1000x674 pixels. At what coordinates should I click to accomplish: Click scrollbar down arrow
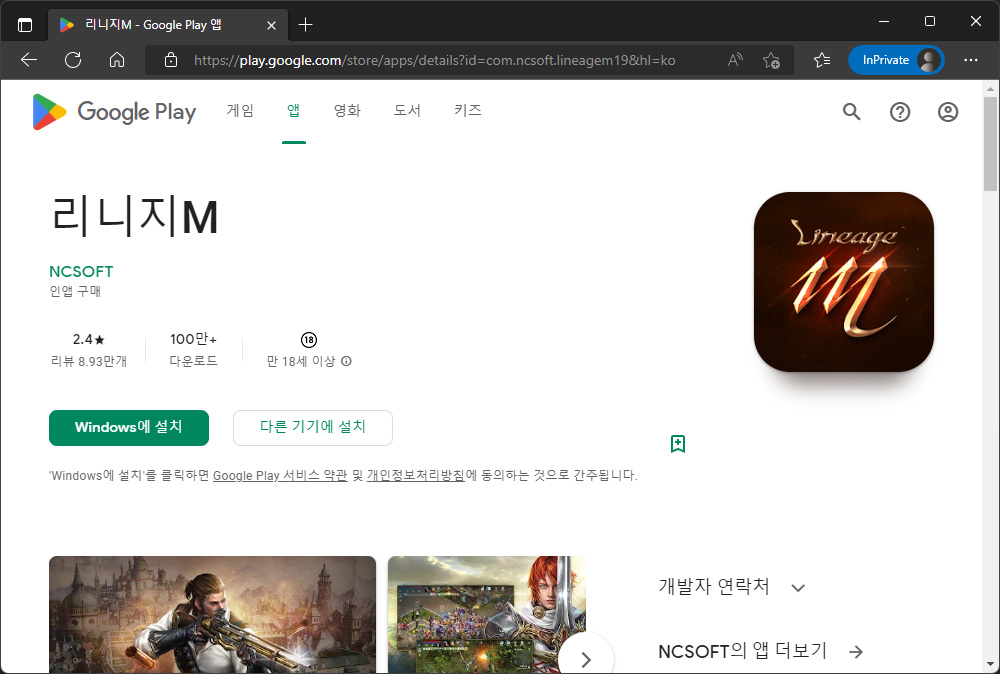(990, 664)
